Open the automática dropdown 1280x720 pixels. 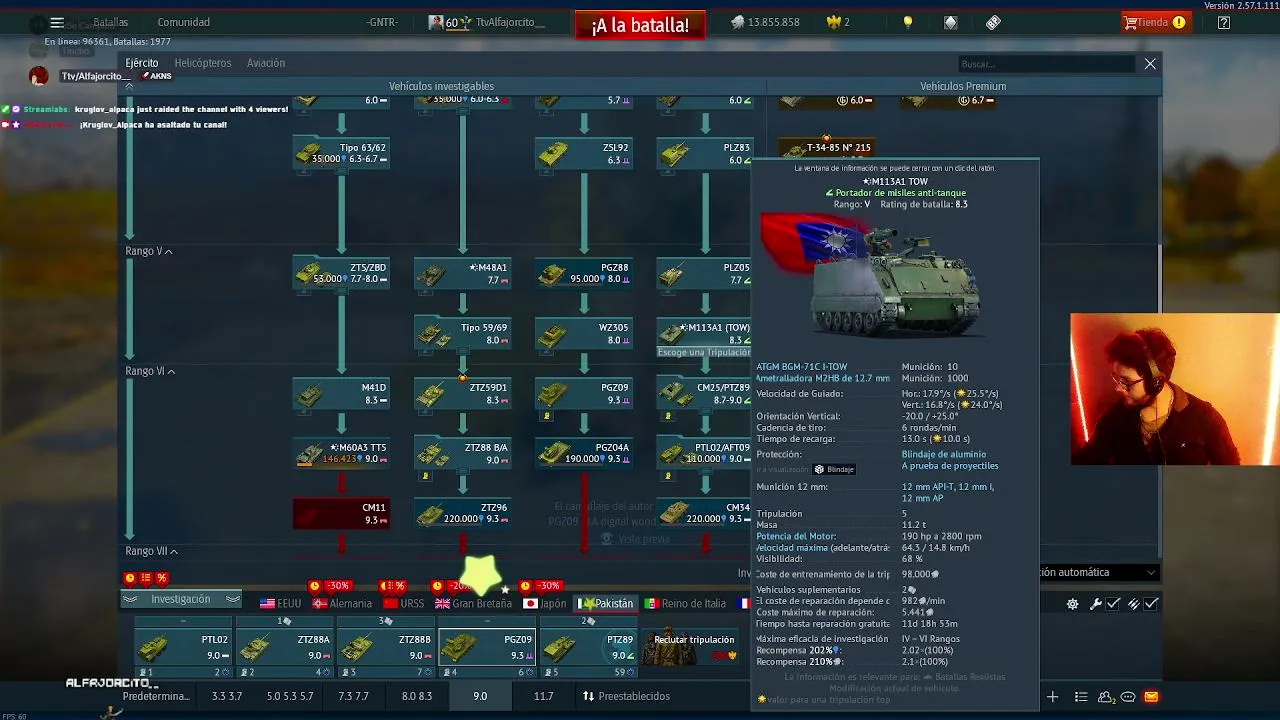coord(1098,572)
